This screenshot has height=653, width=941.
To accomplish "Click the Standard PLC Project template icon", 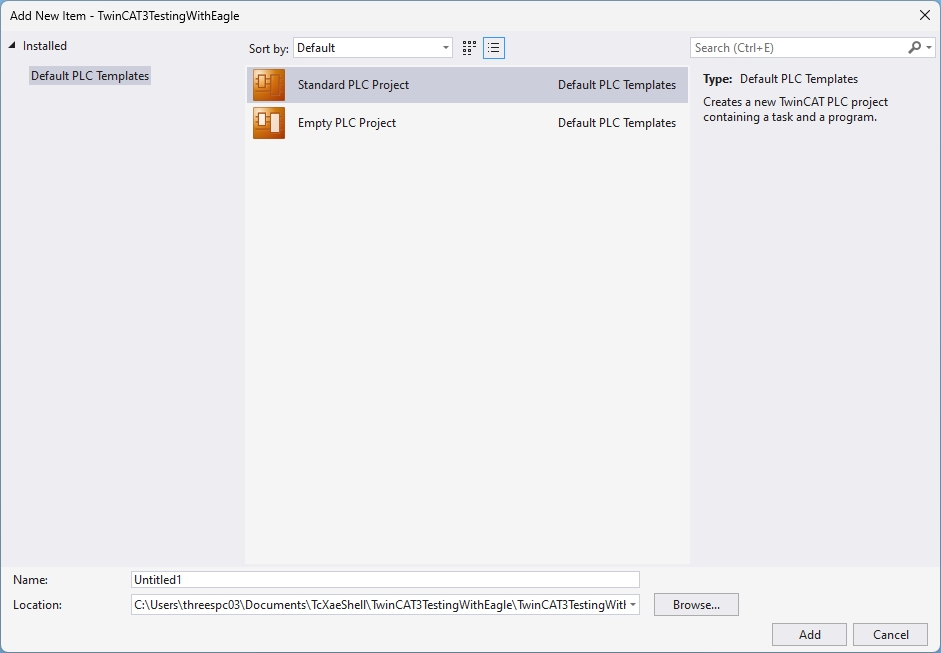I will pyautogui.click(x=269, y=85).
